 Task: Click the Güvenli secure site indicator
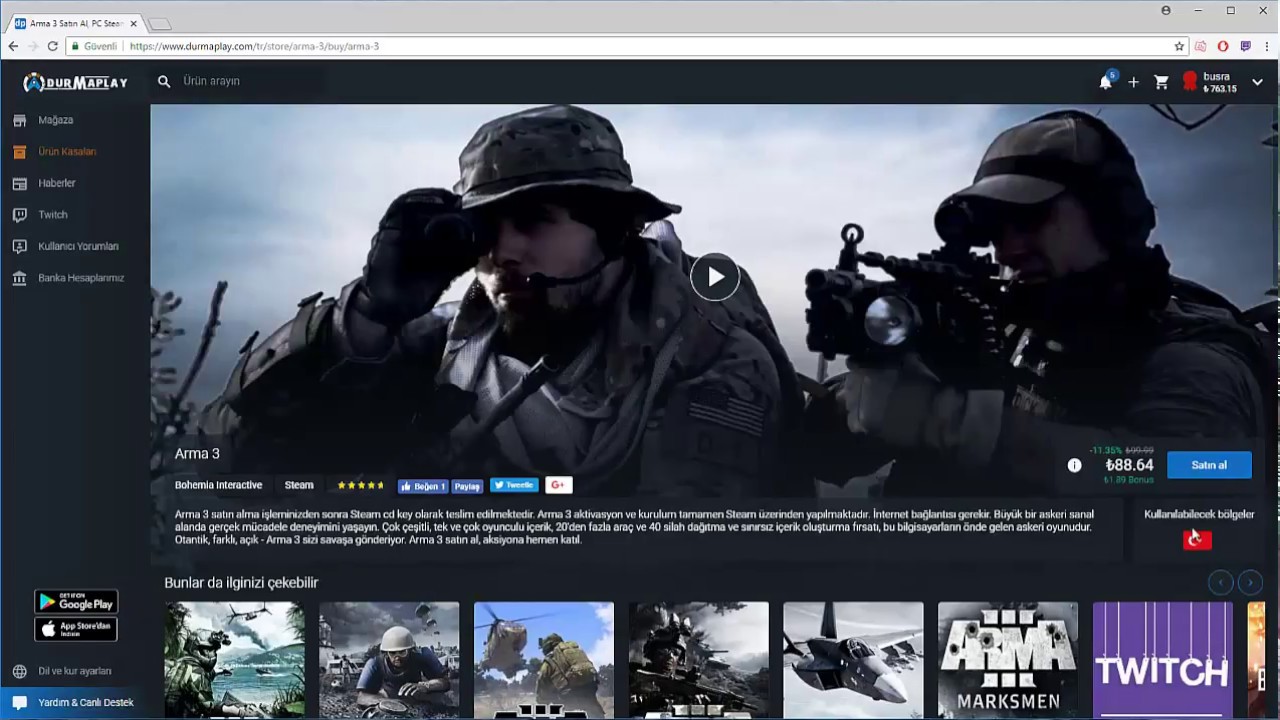tap(93, 46)
